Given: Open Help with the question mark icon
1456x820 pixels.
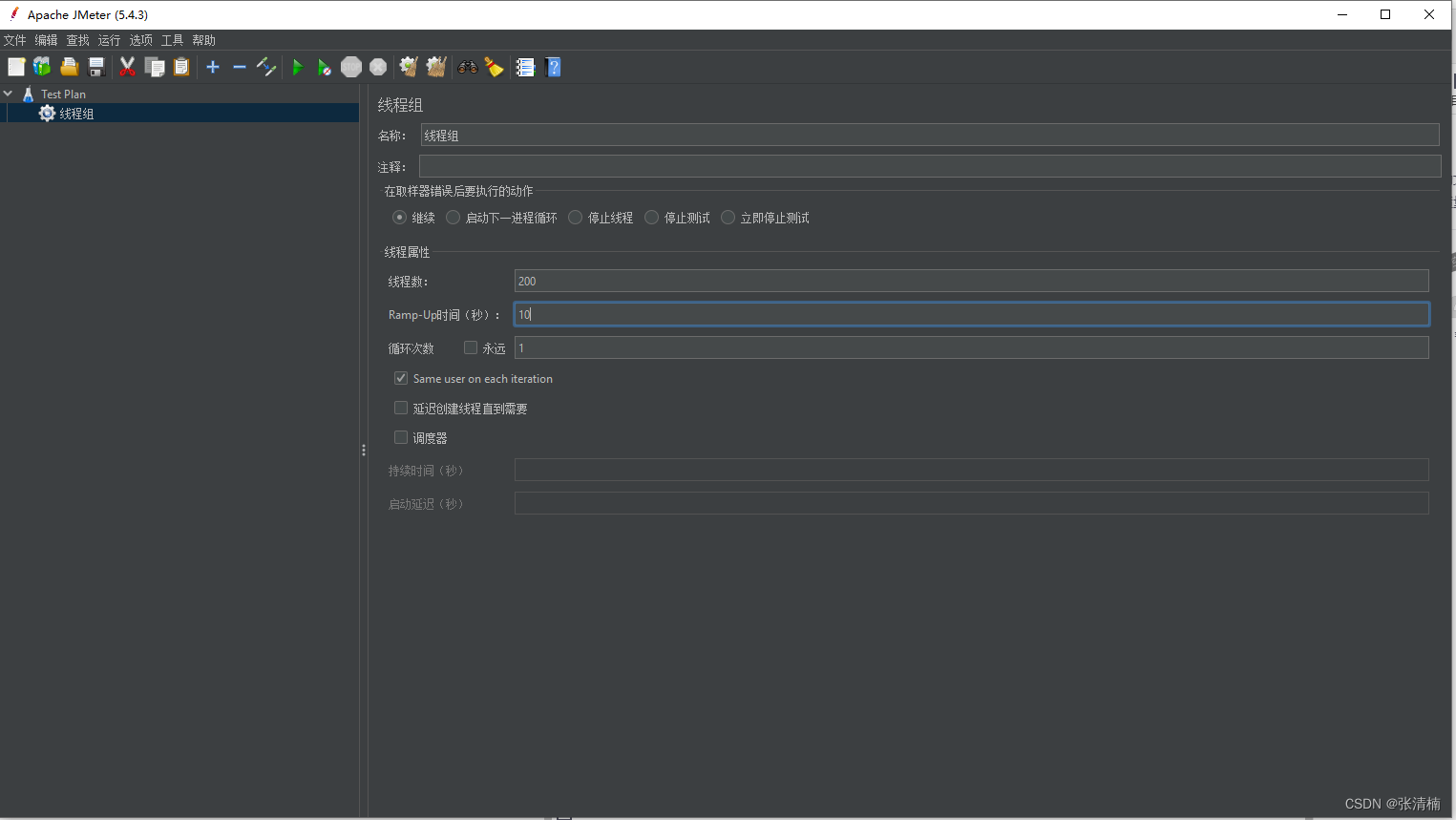Looking at the screenshot, I should [x=553, y=67].
